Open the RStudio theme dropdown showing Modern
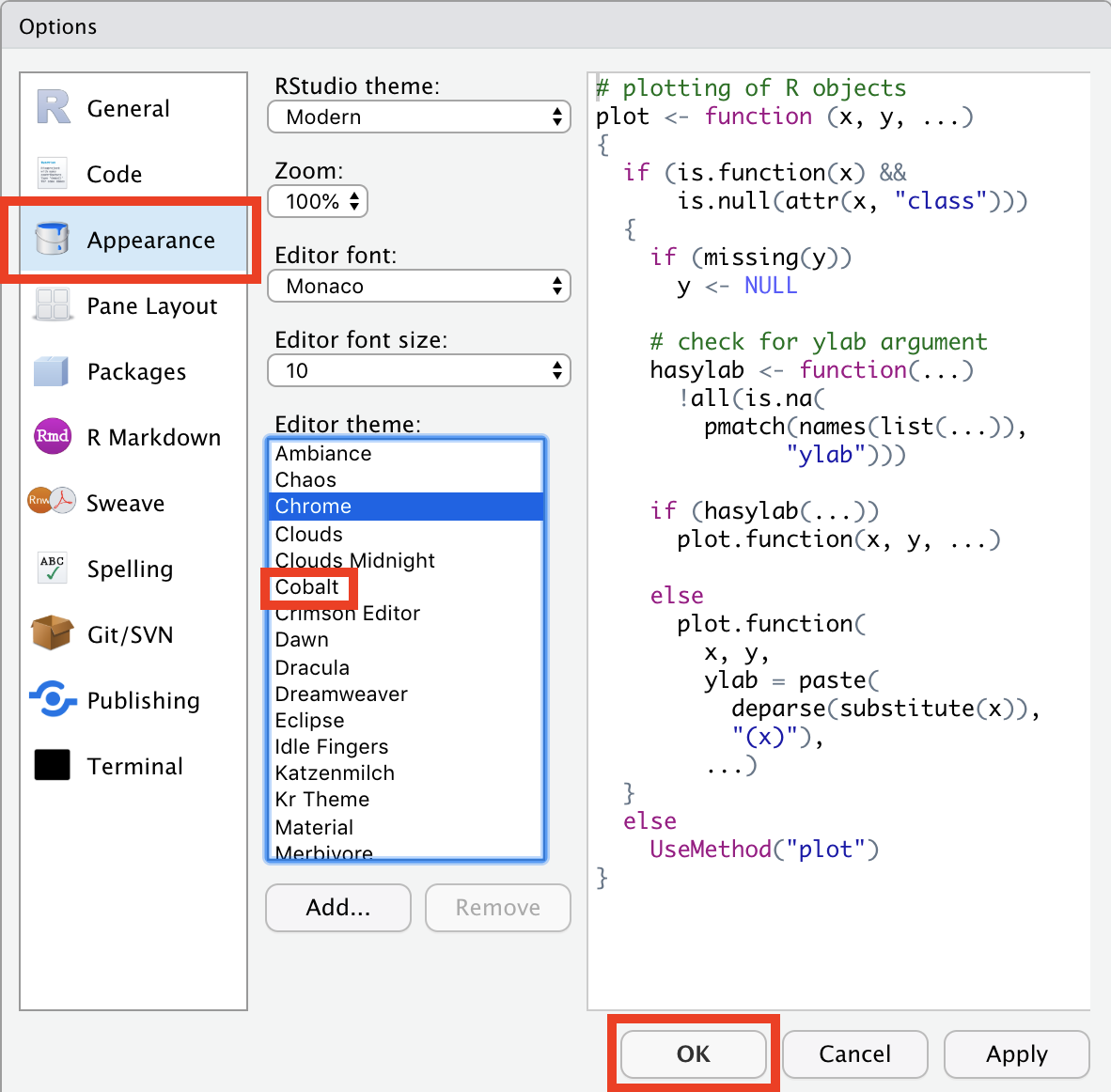 pyautogui.click(x=418, y=117)
